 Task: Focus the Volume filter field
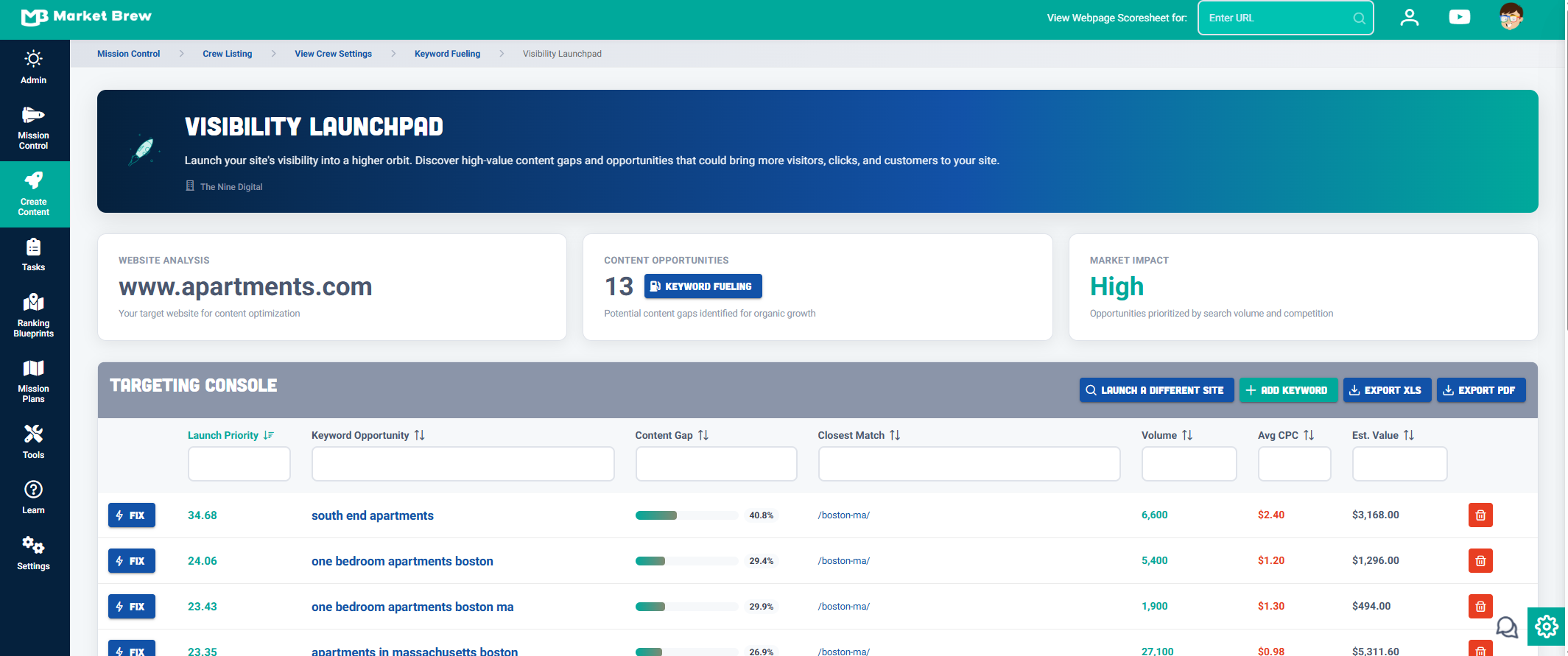pyautogui.click(x=1189, y=464)
